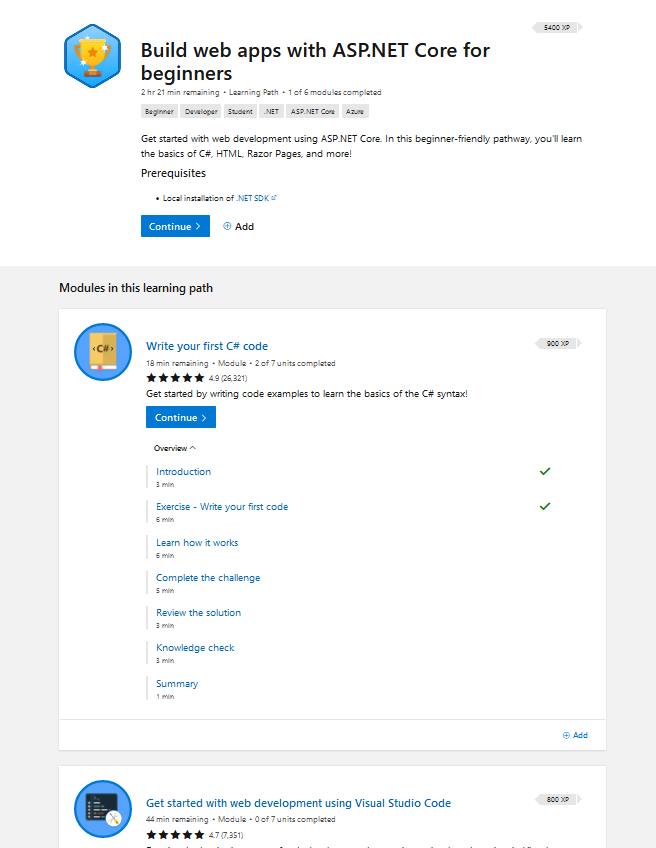Open the Introduction unit

pyautogui.click(x=183, y=472)
